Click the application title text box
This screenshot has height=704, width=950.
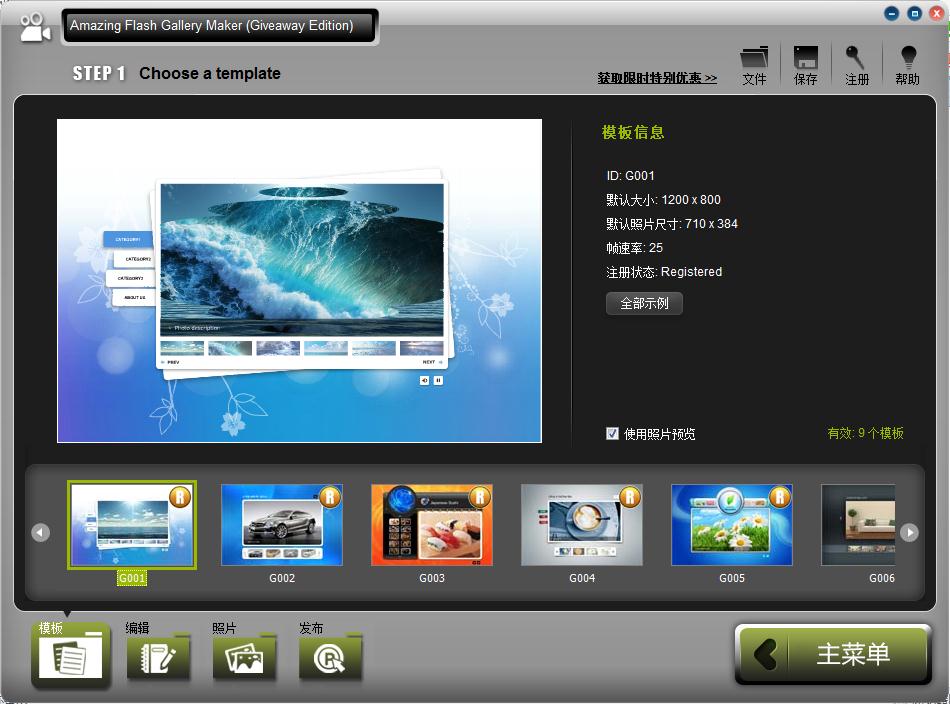(x=219, y=26)
